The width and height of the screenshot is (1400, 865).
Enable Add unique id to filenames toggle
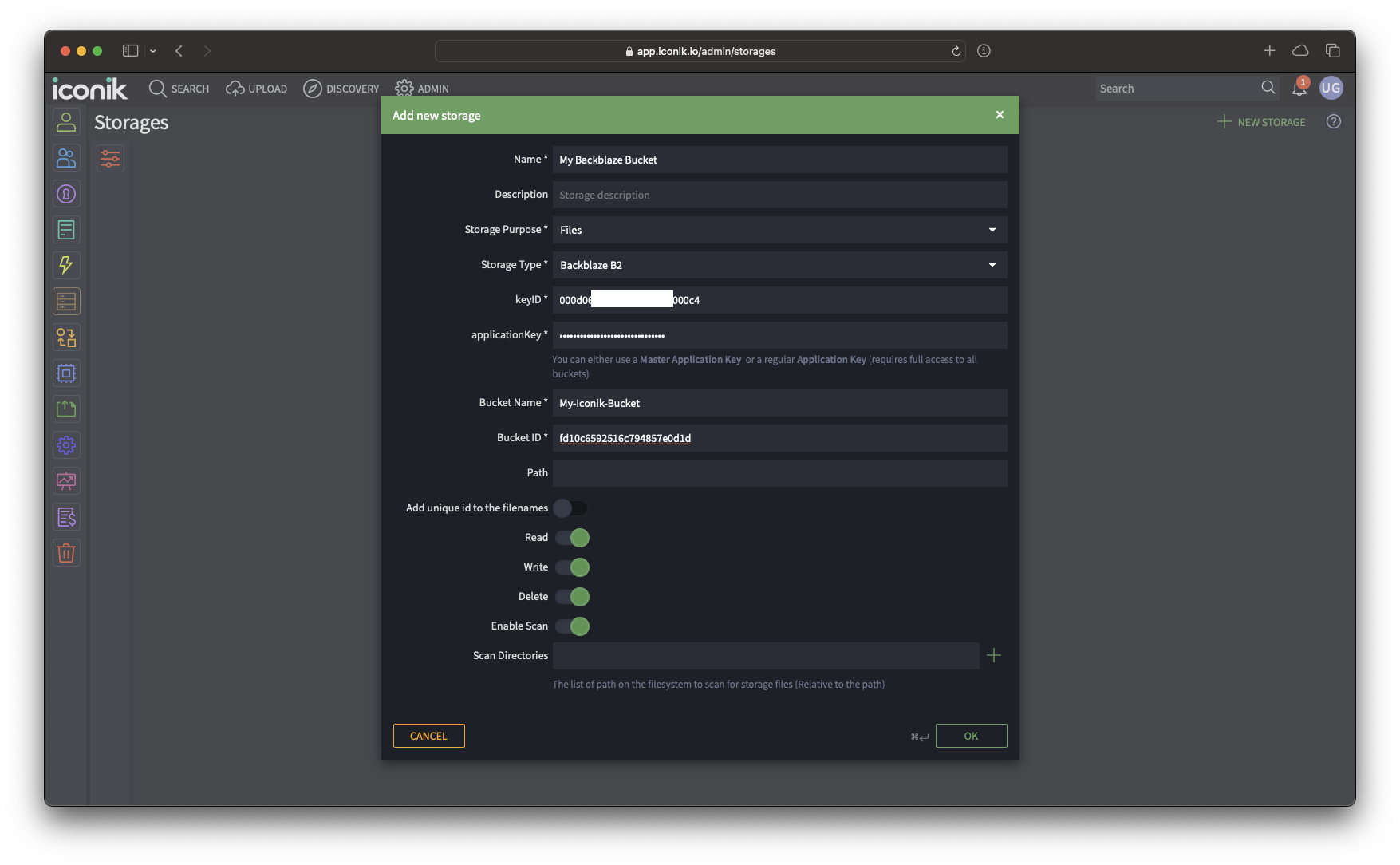click(570, 508)
